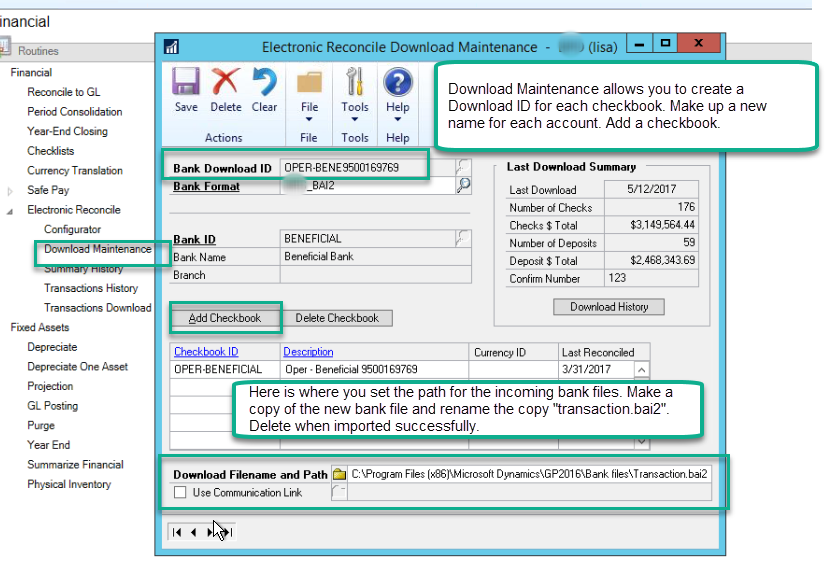Image resolution: width=828 pixels, height=570 pixels.
Task: Open the File dropdown arrow
Action: point(309,119)
